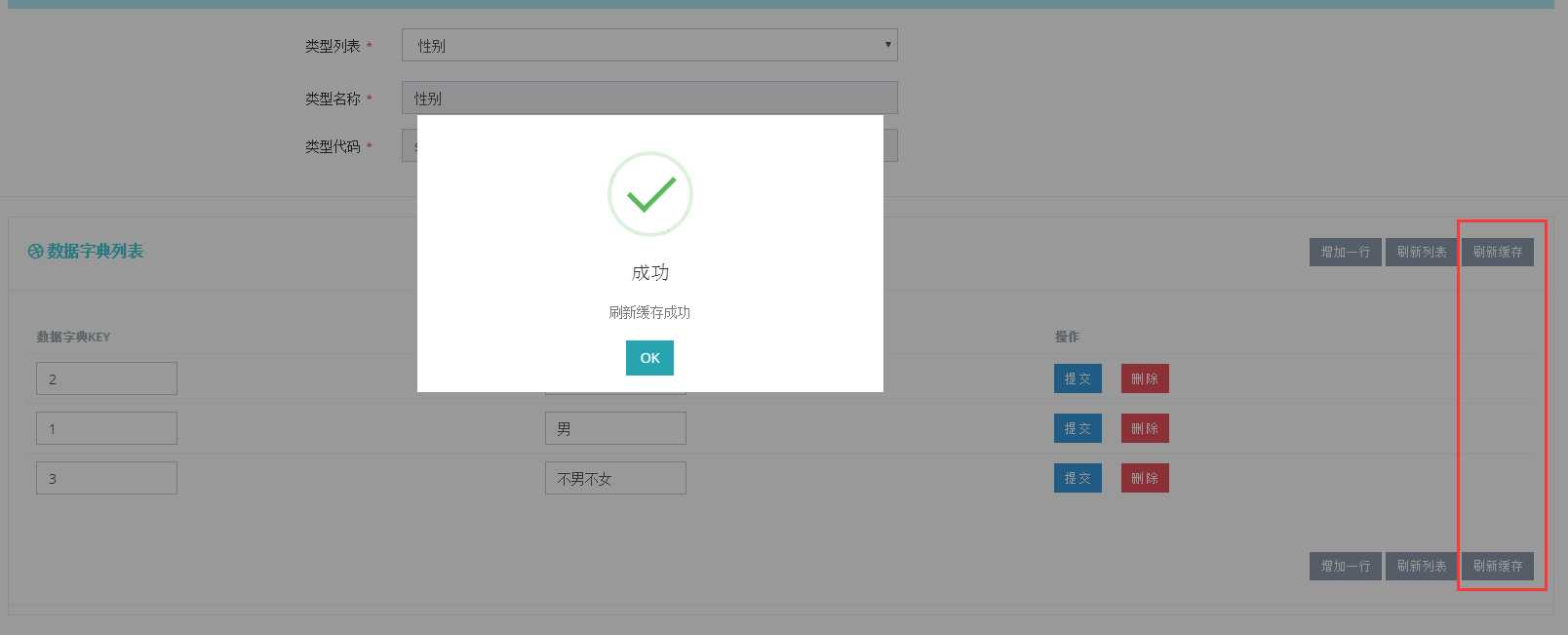
Task: Click the KEY field containing 1
Action: click(106, 428)
